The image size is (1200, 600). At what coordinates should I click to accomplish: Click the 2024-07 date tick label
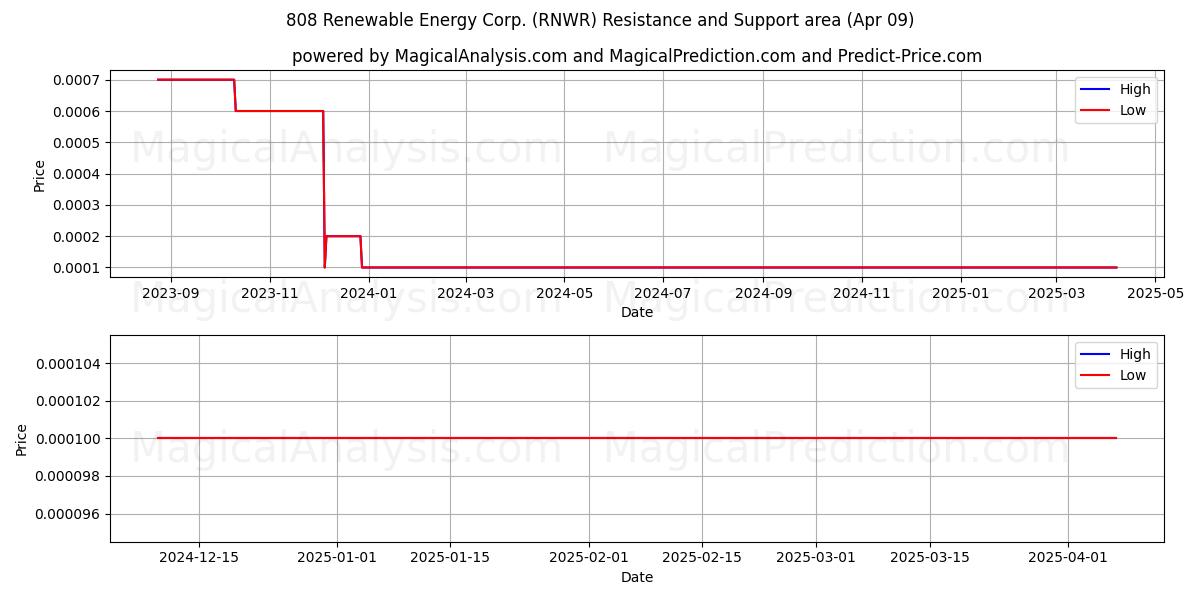[663, 293]
